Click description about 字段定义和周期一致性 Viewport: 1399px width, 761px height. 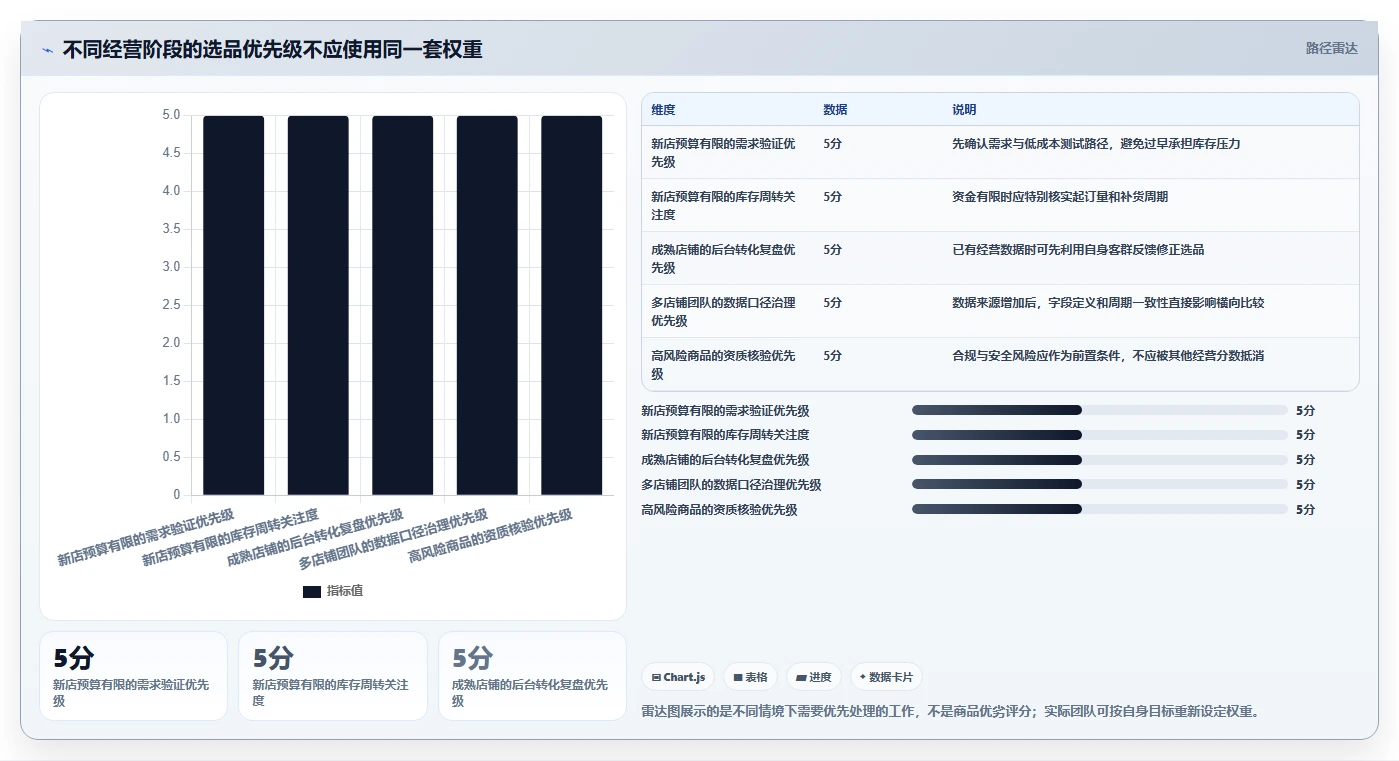tap(1108, 303)
